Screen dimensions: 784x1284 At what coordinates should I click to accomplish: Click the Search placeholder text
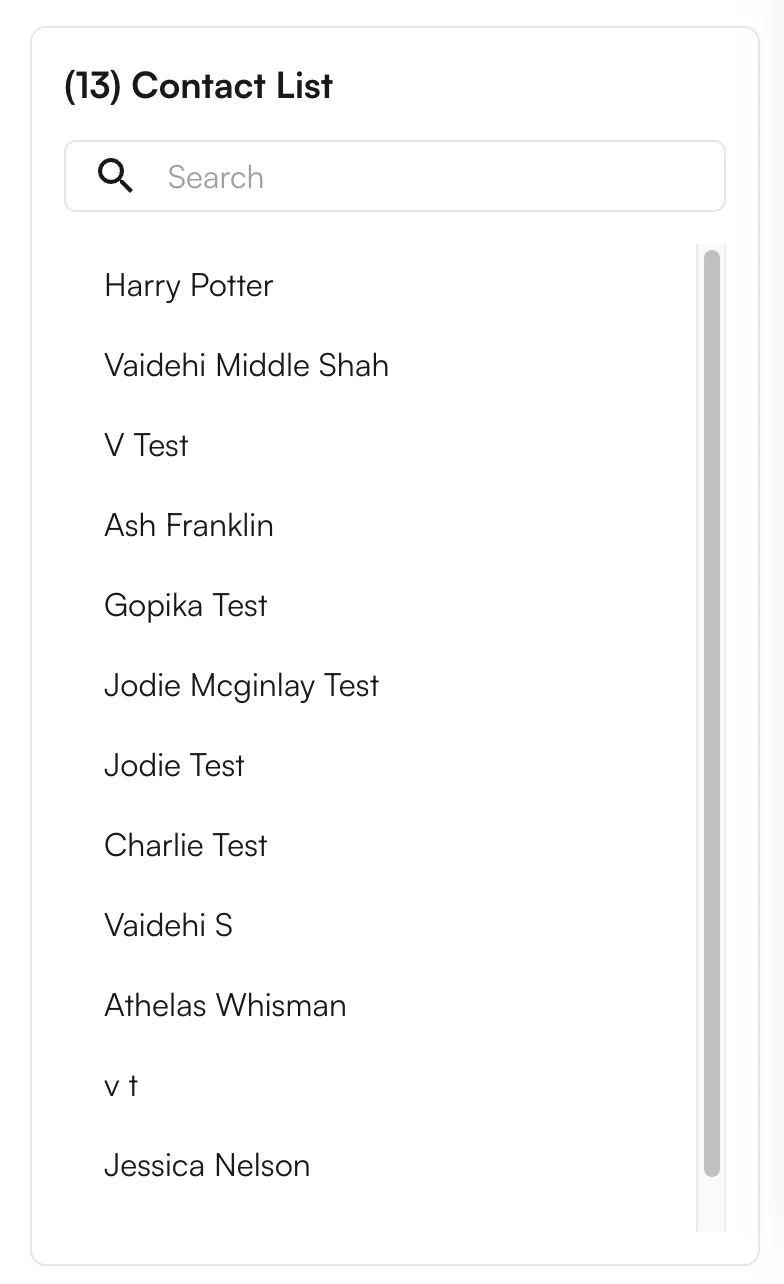pyautogui.click(x=215, y=176)
